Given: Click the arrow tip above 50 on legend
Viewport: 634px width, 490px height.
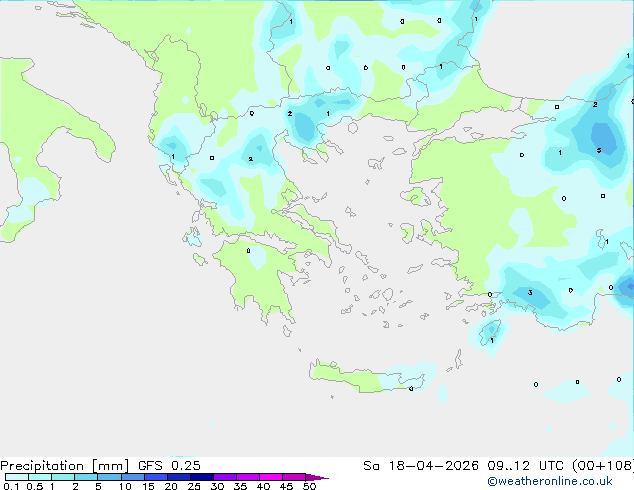Looking at the screenshot, I should 317,477.
